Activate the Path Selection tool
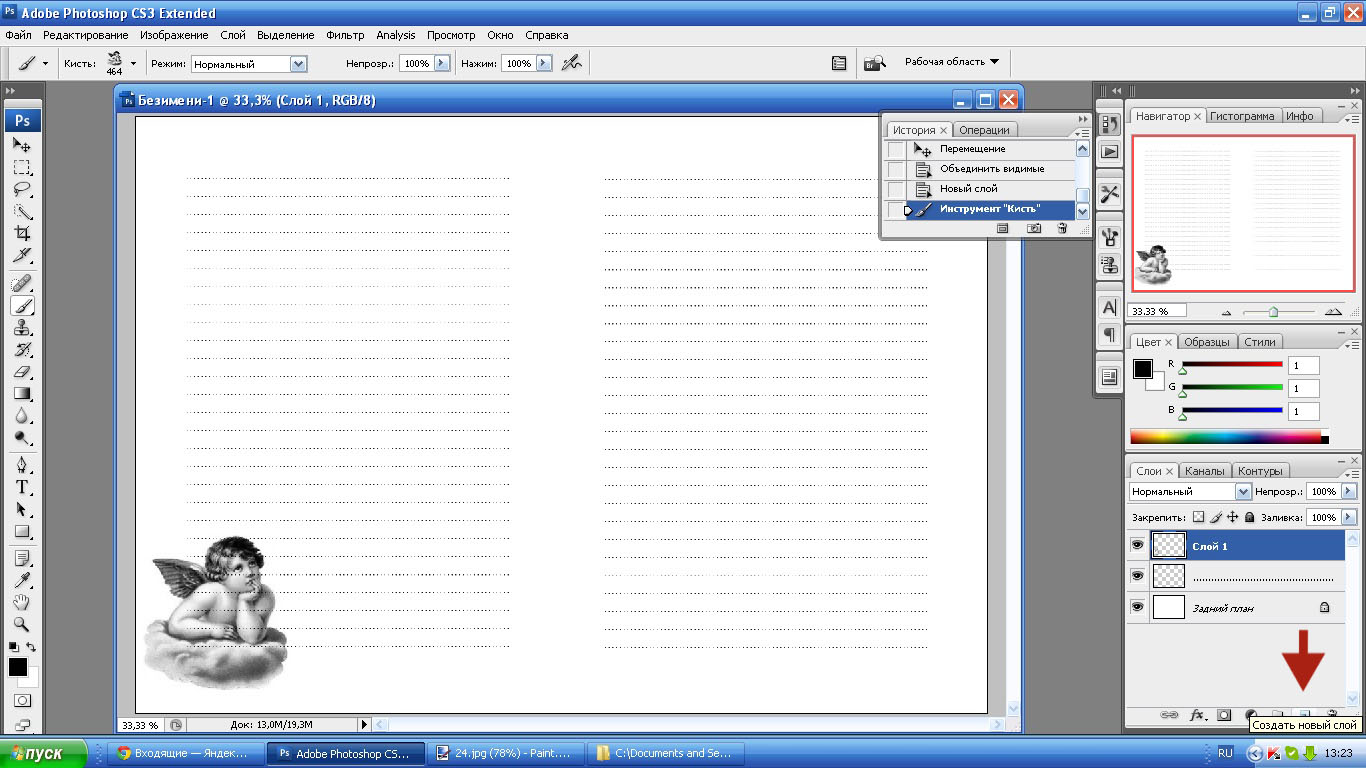 (22, 509)
